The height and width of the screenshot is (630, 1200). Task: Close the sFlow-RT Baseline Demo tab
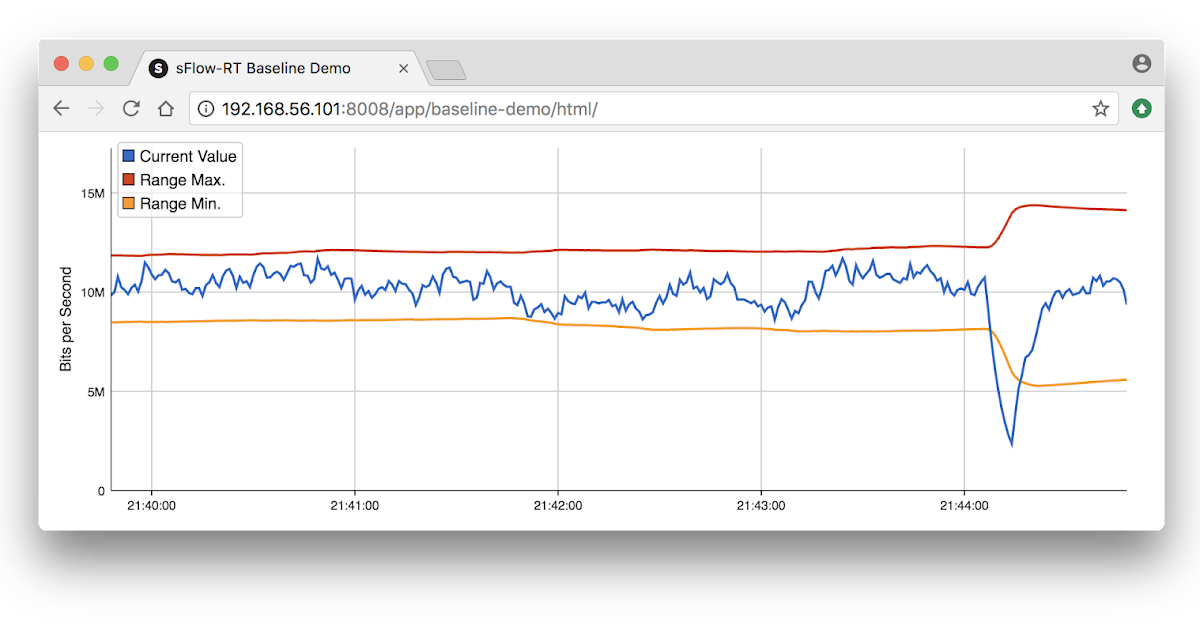tap(404, 68)
